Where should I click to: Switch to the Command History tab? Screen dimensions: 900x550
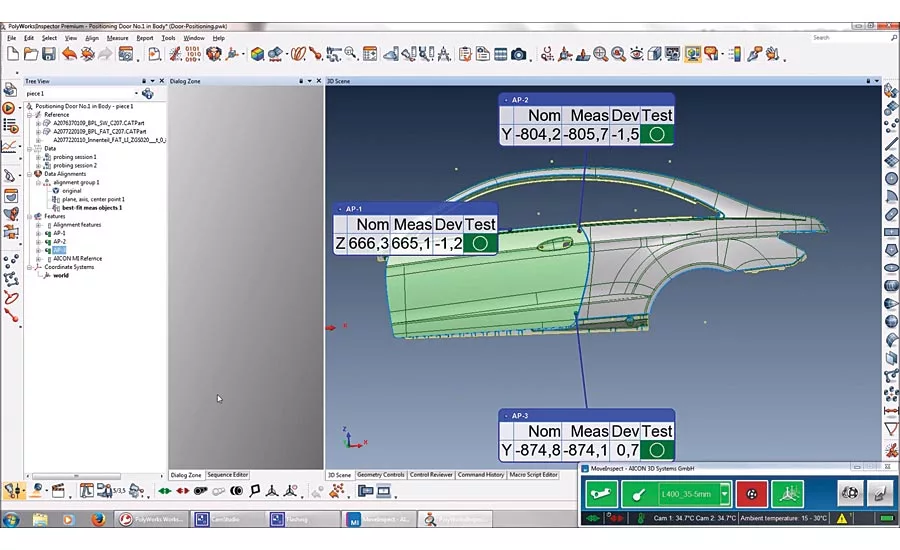tap(481, 475)
